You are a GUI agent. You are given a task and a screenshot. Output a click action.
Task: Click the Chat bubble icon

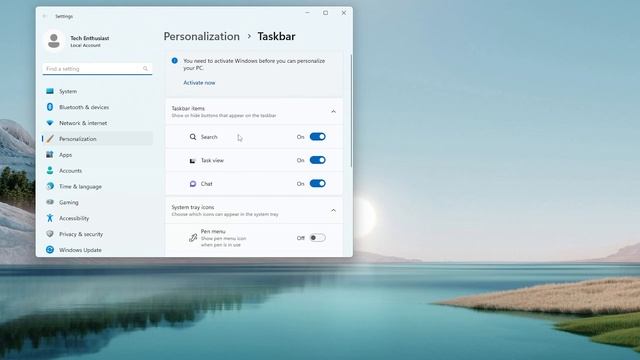coord(193,184)
